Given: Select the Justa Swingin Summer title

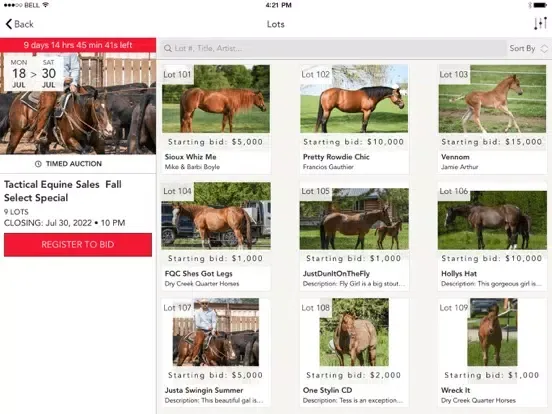Looking at the screenshot, I should coord(204,390).
